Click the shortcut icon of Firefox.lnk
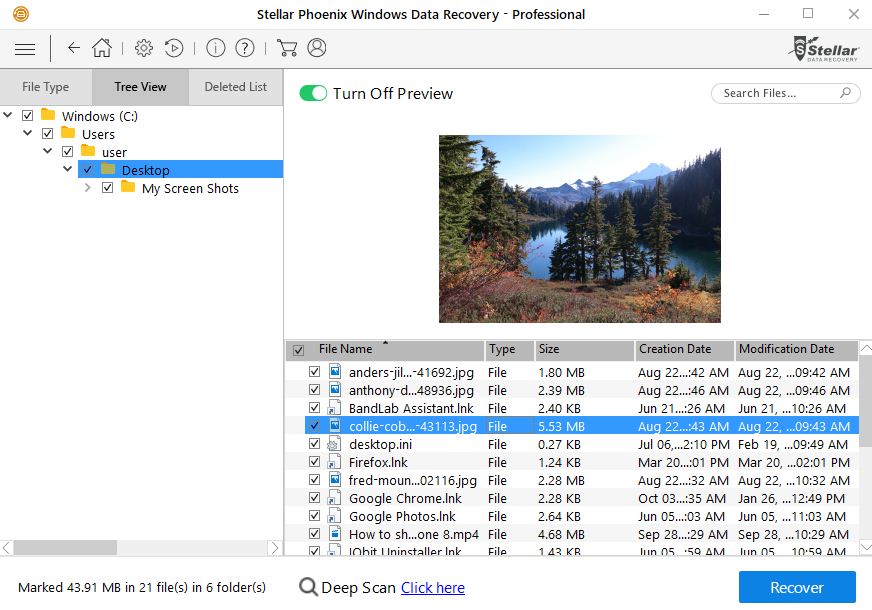Image resolution: width=872 pixels, height=610 pixels. [334, 461]
